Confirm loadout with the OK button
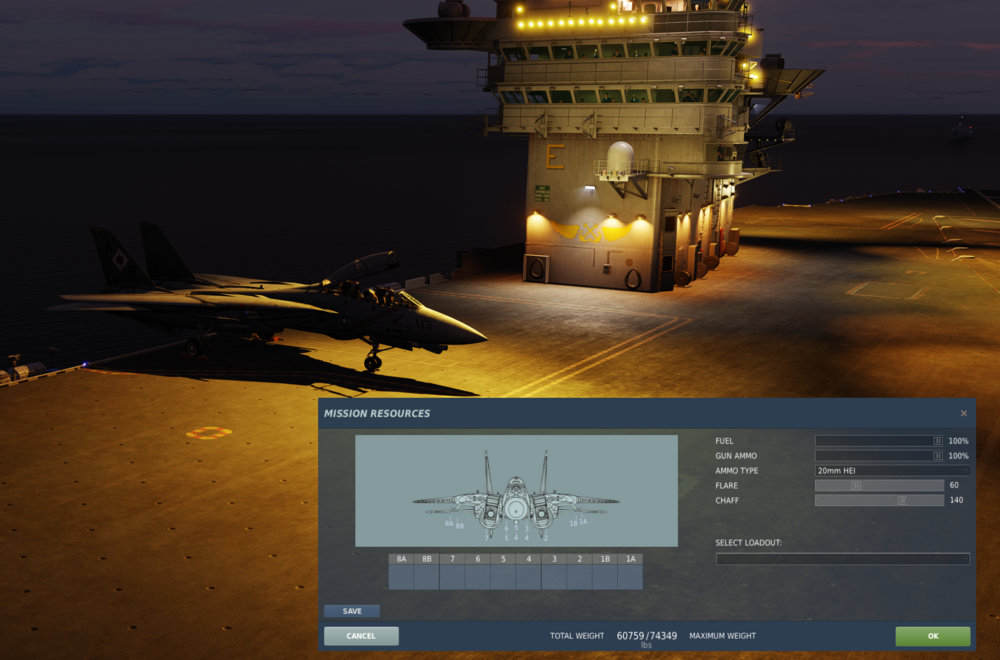1000x660 pixels. tap(932, 636)
